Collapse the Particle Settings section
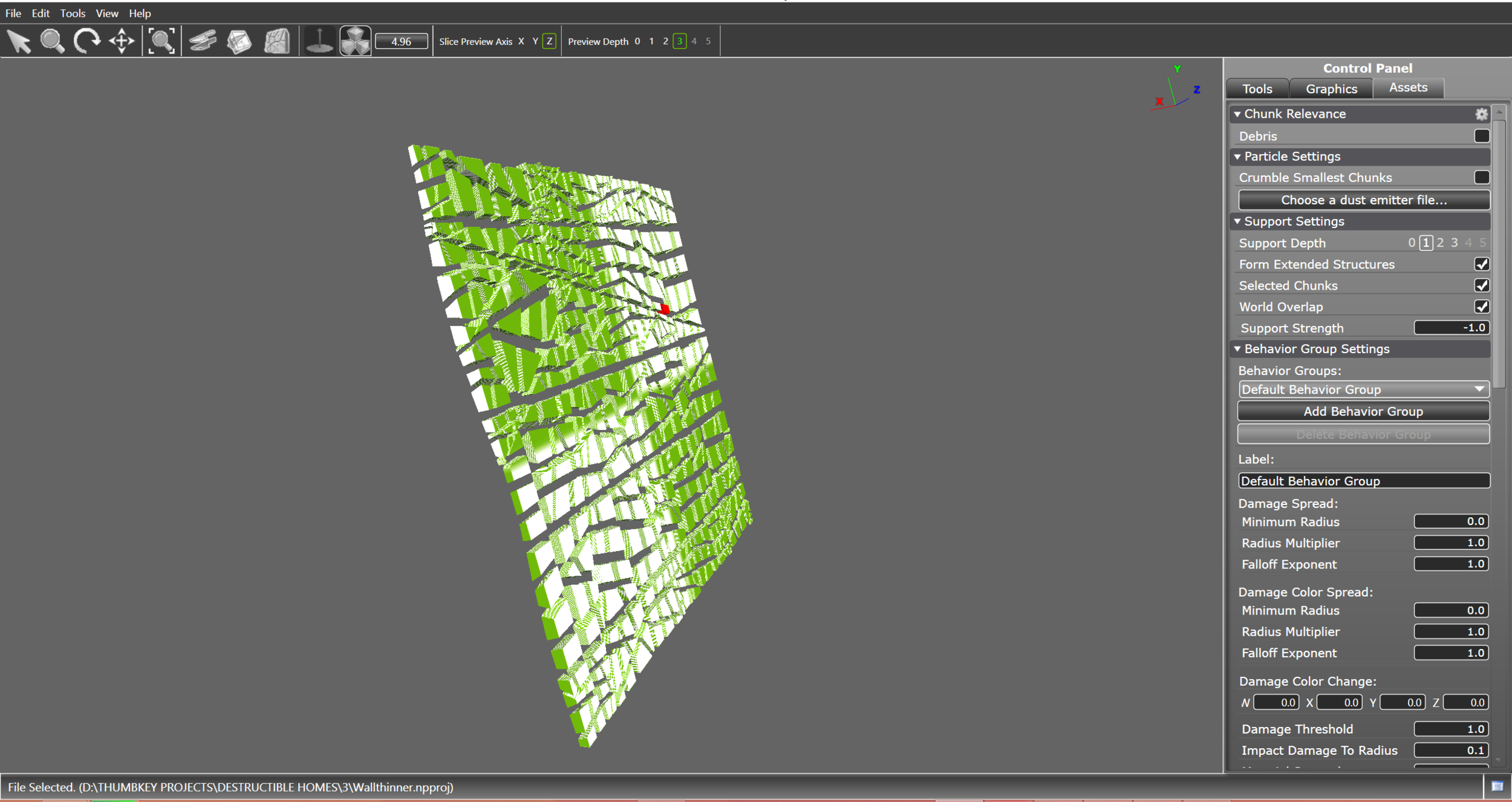The width and height of the screenshot is (1512, 802). click(1237, 157)
